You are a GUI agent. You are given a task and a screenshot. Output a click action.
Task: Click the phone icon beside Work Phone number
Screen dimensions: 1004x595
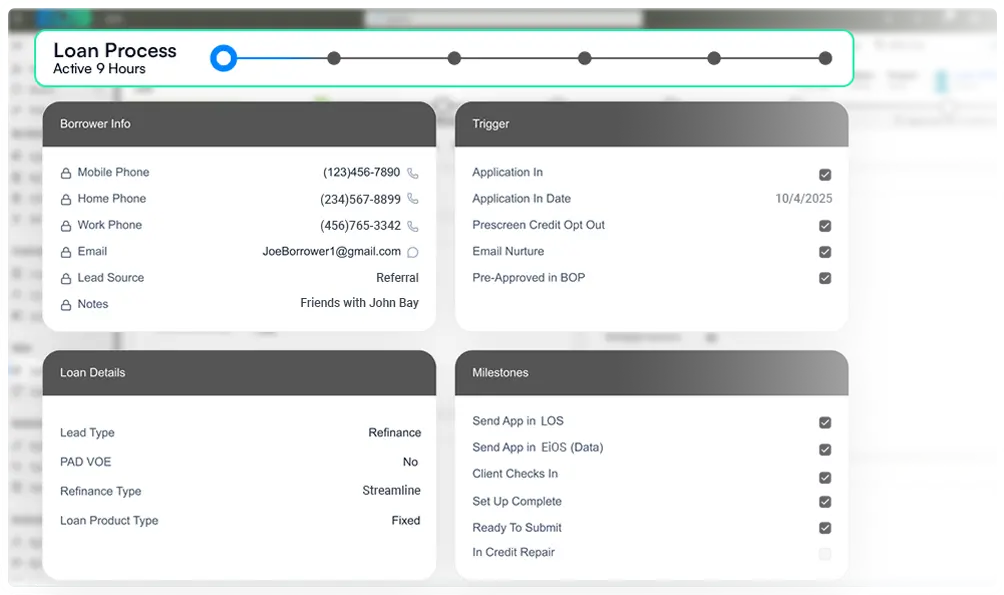coord(413,226)
